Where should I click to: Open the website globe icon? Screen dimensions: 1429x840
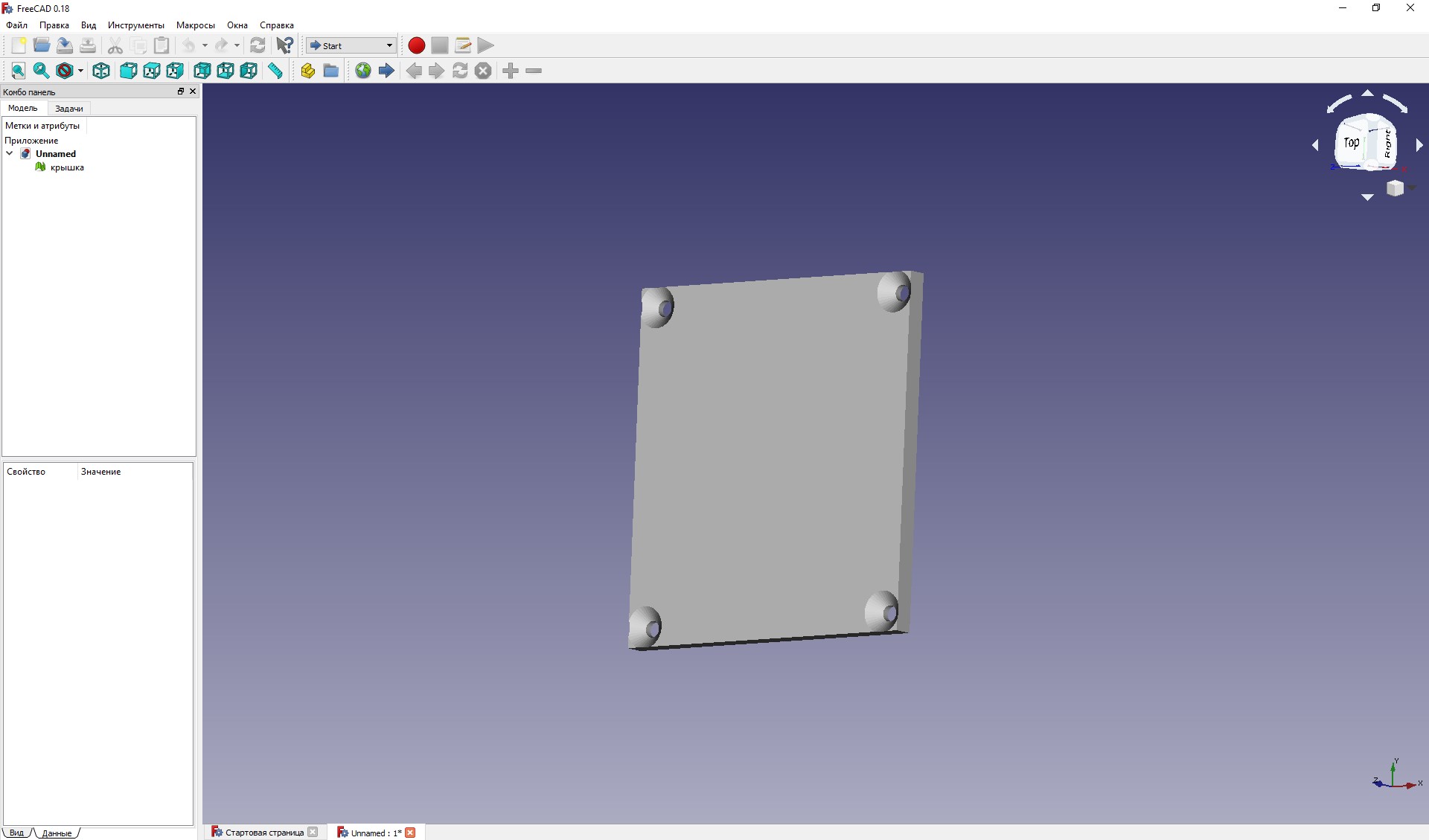pos(362,71)
